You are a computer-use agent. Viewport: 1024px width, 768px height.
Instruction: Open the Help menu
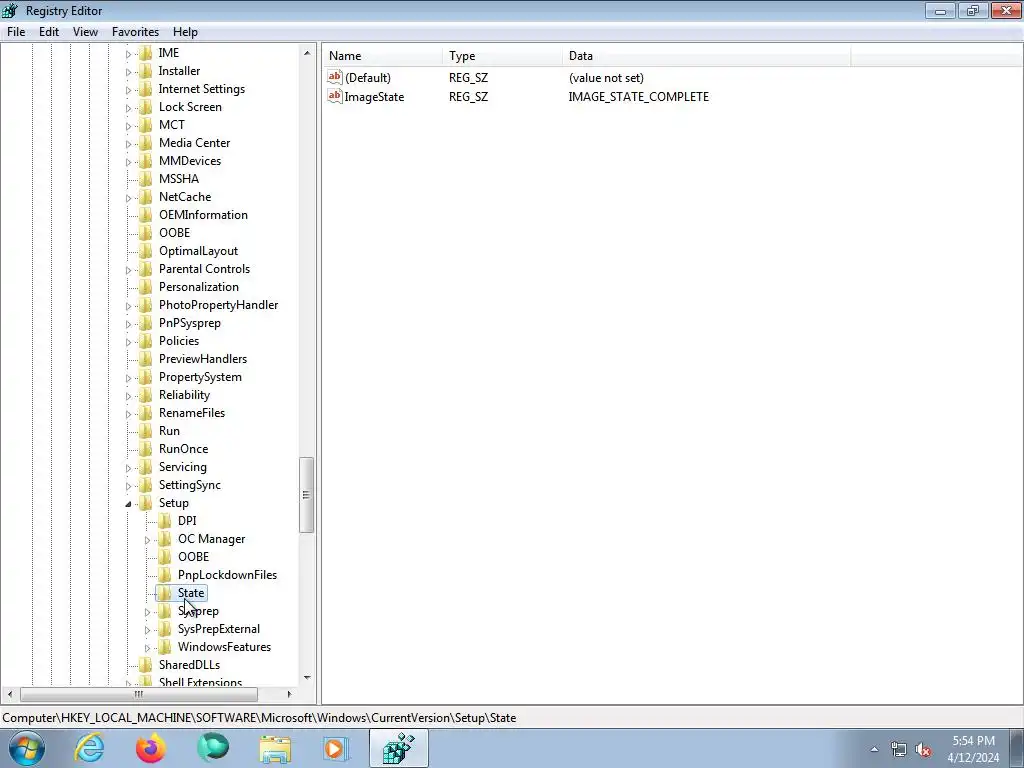(x=185, y=31)
